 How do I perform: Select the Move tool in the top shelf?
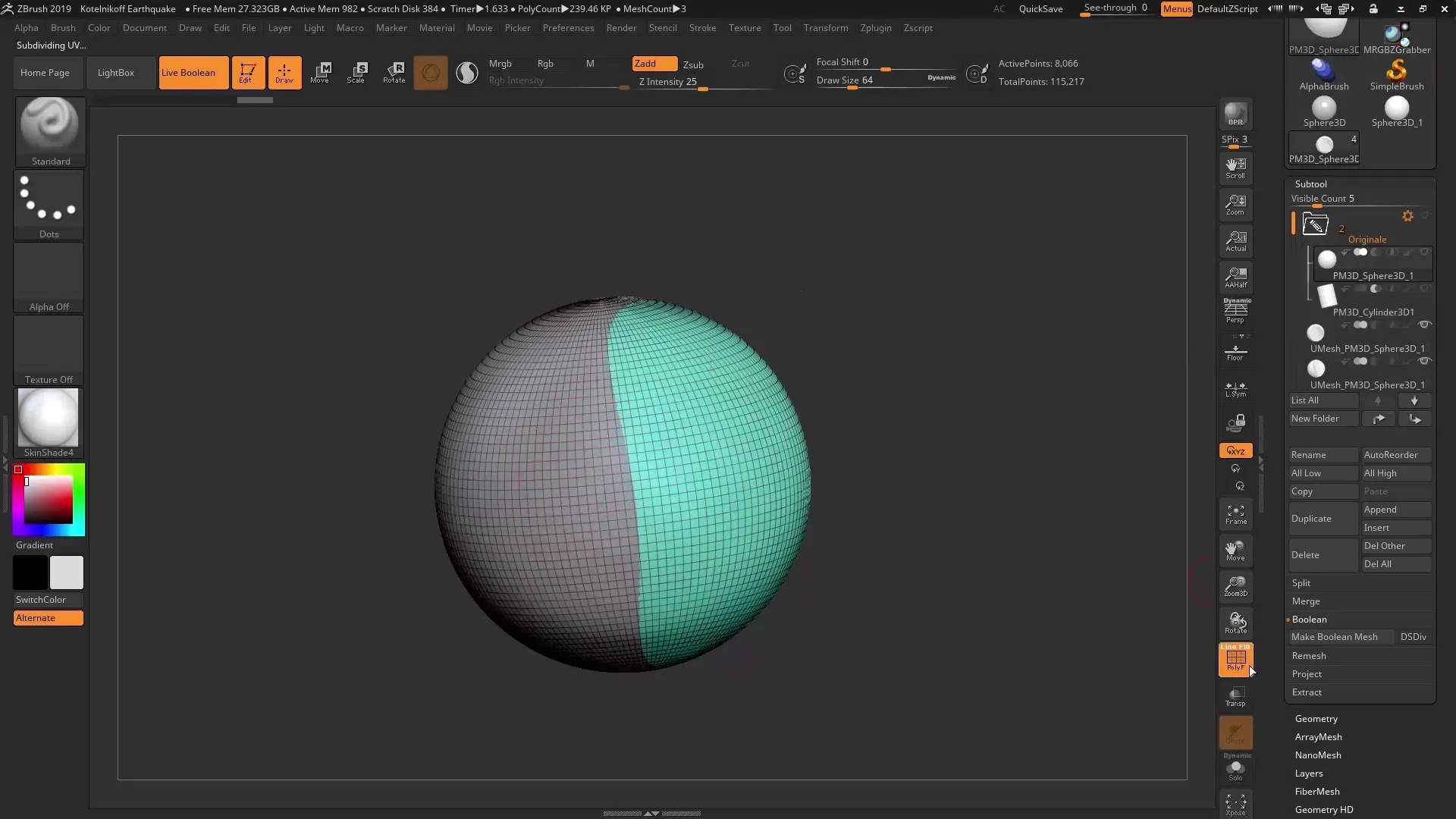click(x=320, y=73)
